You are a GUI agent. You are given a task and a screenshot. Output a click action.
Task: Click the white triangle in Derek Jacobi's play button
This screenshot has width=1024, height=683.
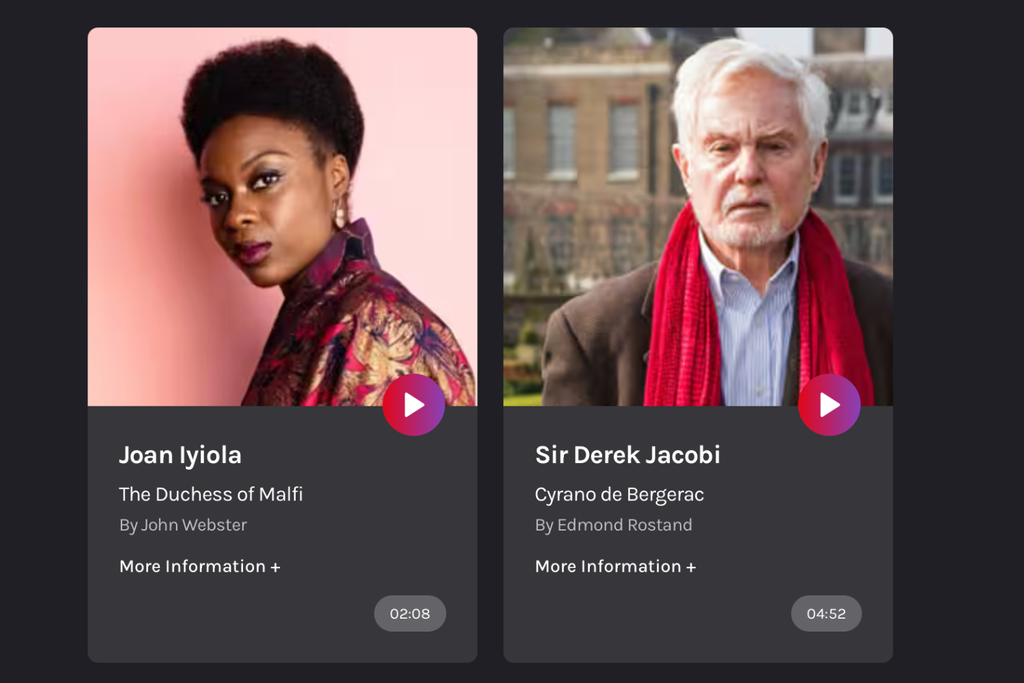pos(830,405)
